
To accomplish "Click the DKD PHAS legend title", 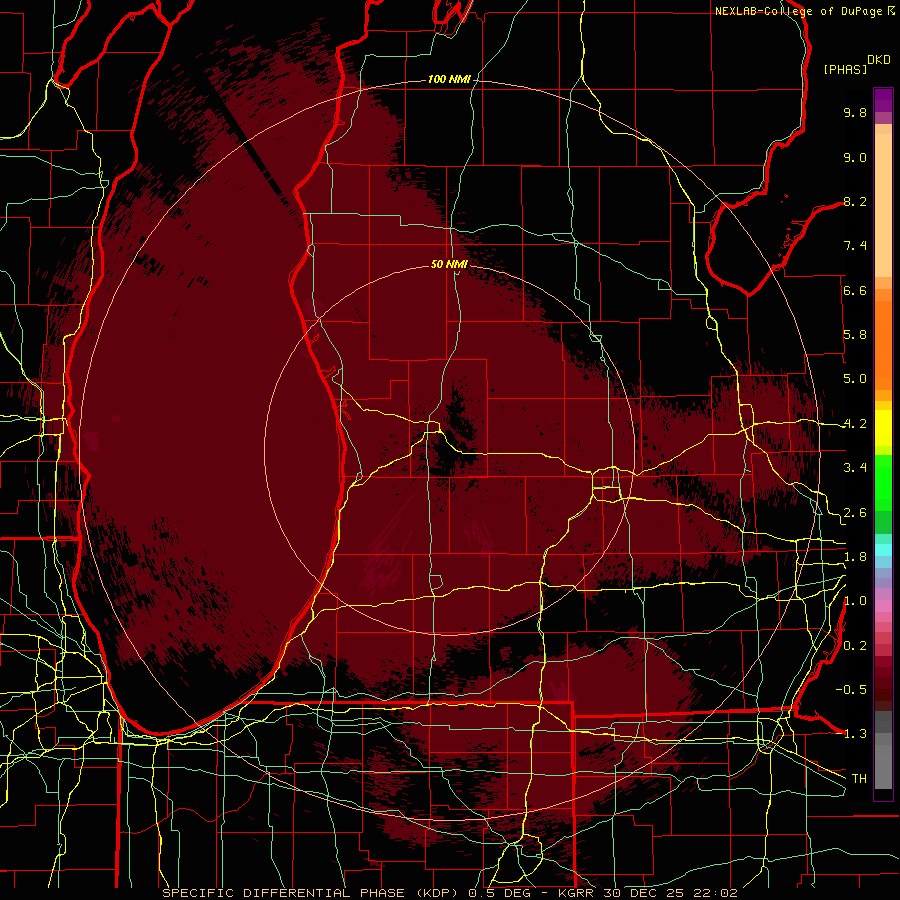I will point(857,65).
